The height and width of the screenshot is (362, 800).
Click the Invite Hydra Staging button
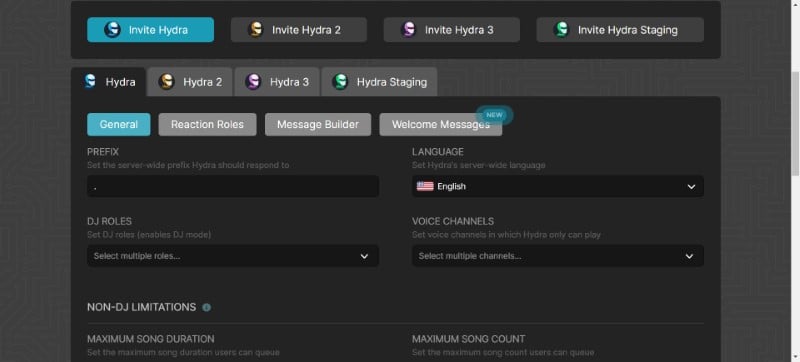pos(620,30)
